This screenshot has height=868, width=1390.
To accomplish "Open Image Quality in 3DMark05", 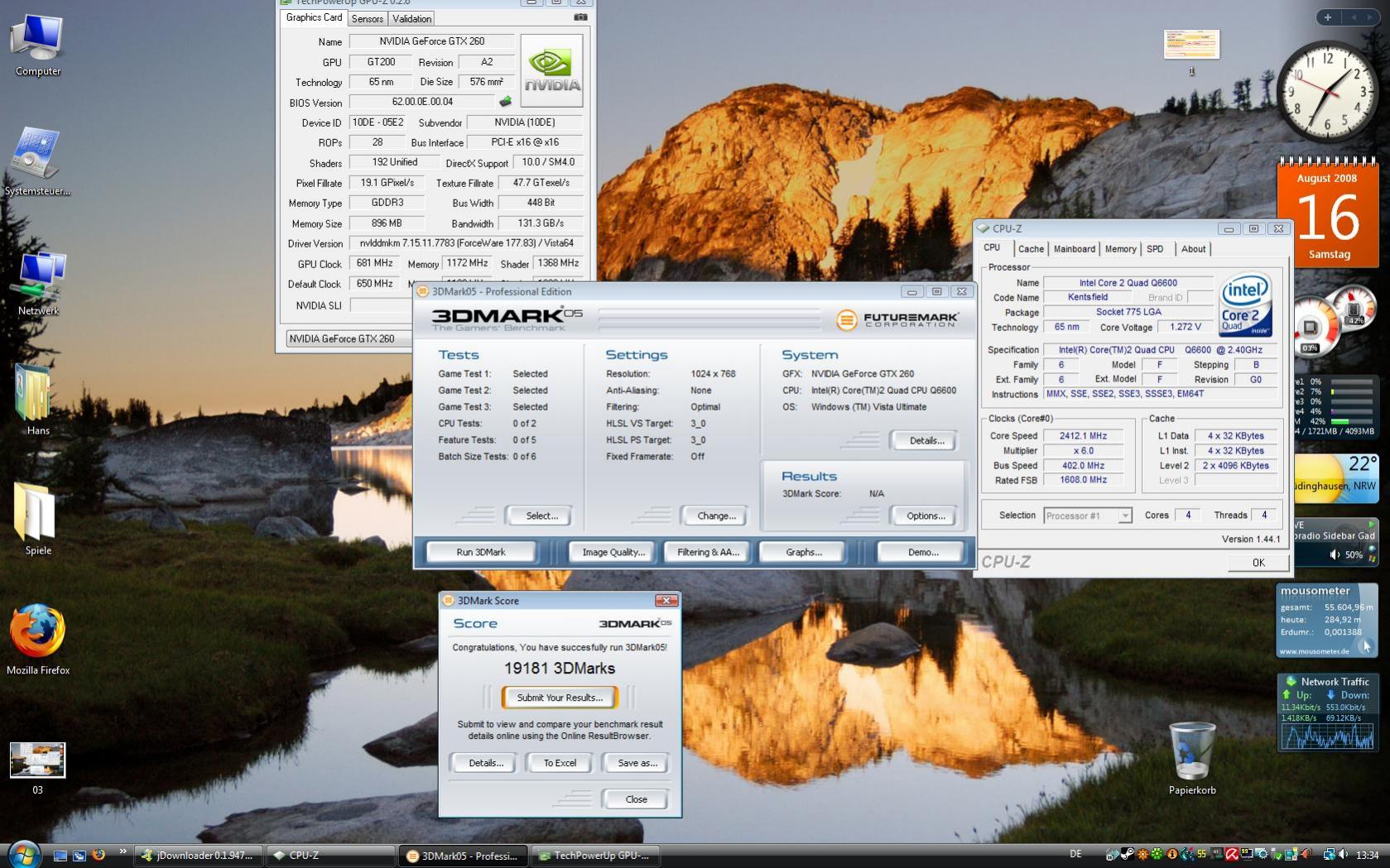I will (x=613, y=552).
